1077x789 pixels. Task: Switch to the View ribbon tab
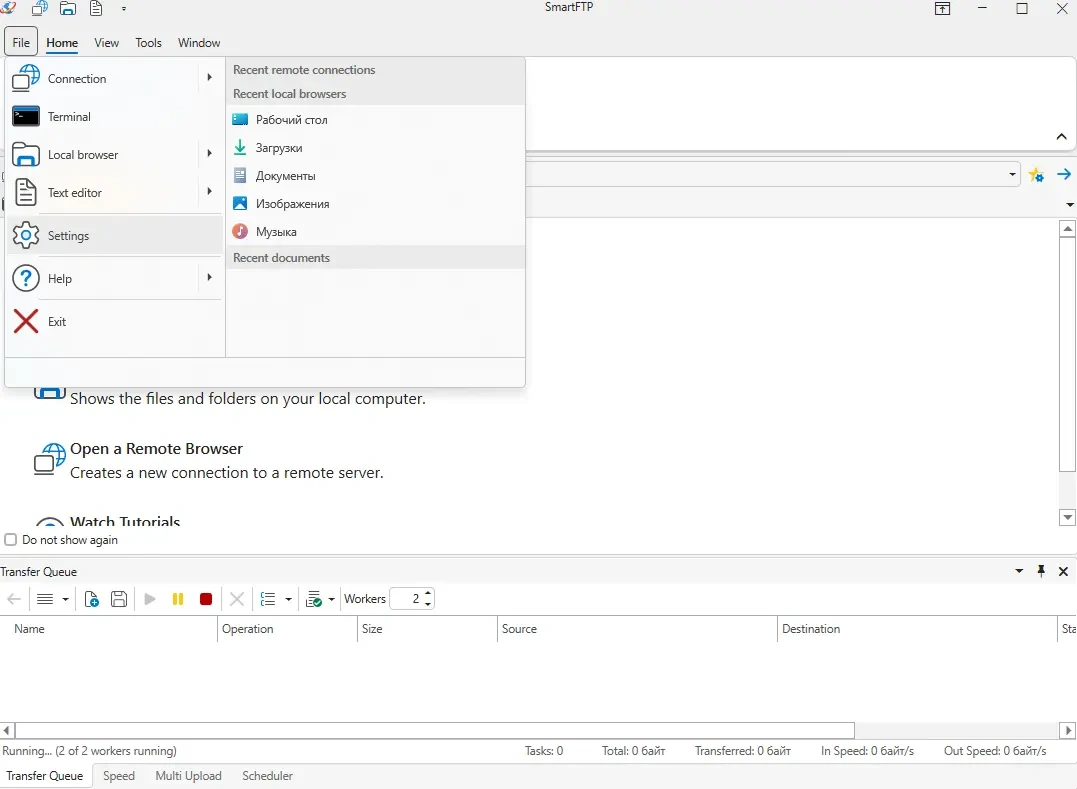[106, 43]
